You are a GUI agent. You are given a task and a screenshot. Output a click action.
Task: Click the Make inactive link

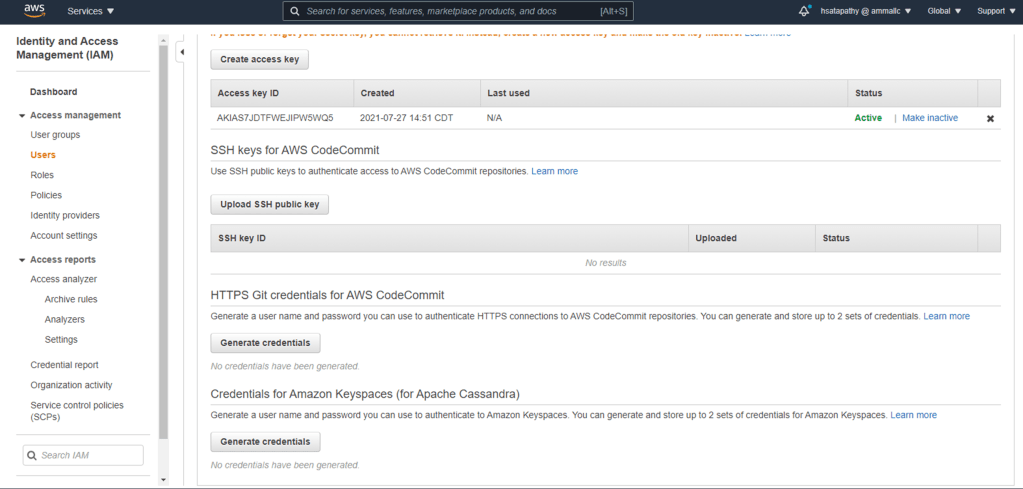tap(929, 118)
